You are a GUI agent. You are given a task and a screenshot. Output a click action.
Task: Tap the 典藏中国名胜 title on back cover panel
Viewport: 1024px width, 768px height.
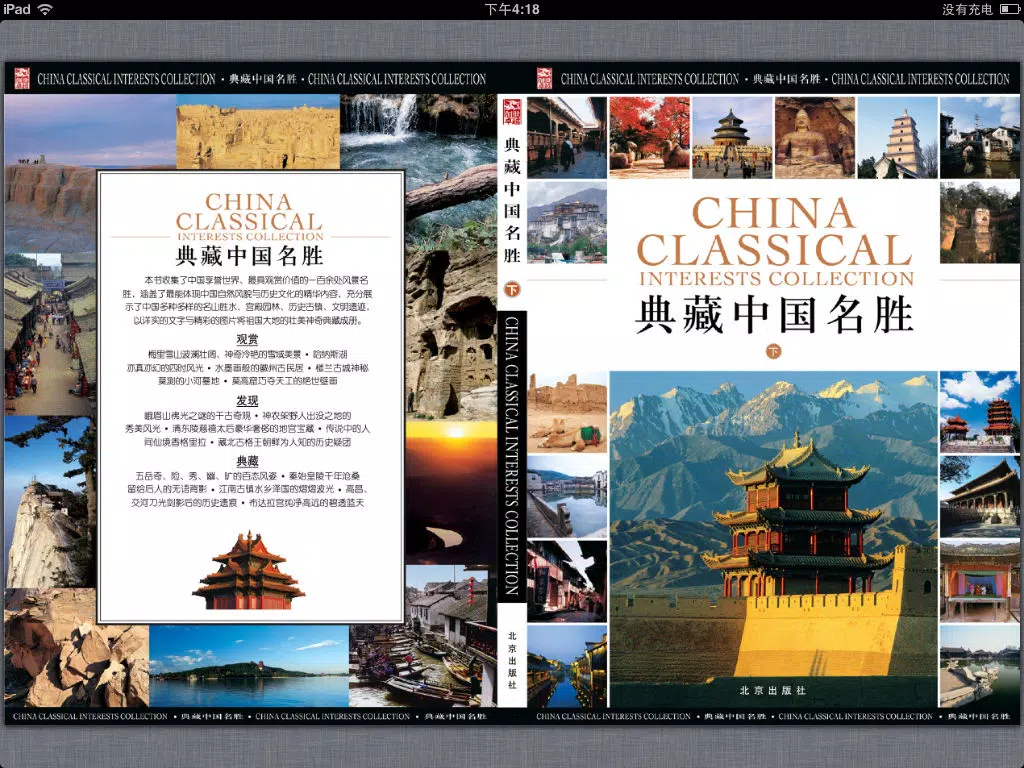(x=249, y=255)
